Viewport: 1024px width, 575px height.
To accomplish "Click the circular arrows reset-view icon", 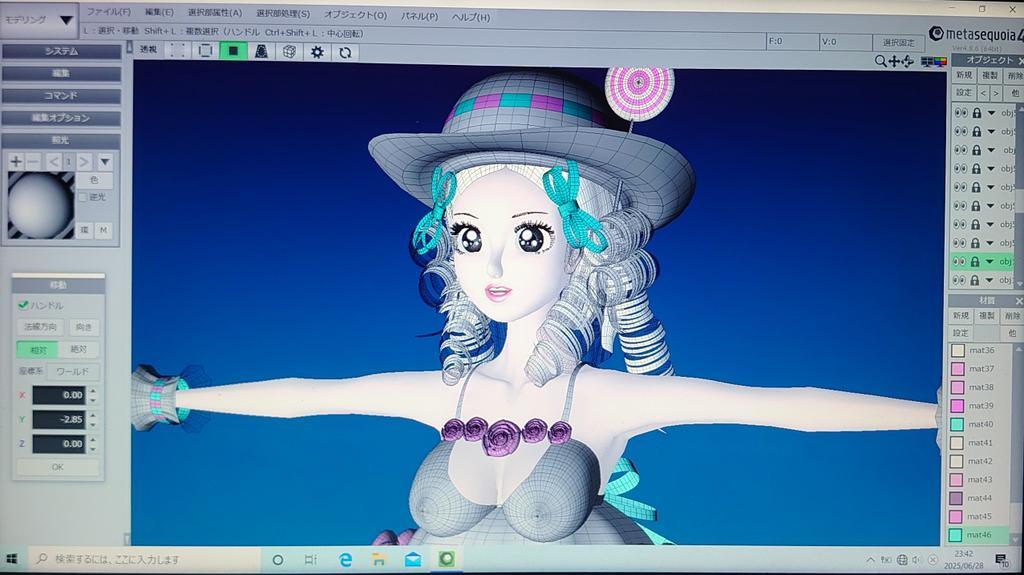I will 345,52.
